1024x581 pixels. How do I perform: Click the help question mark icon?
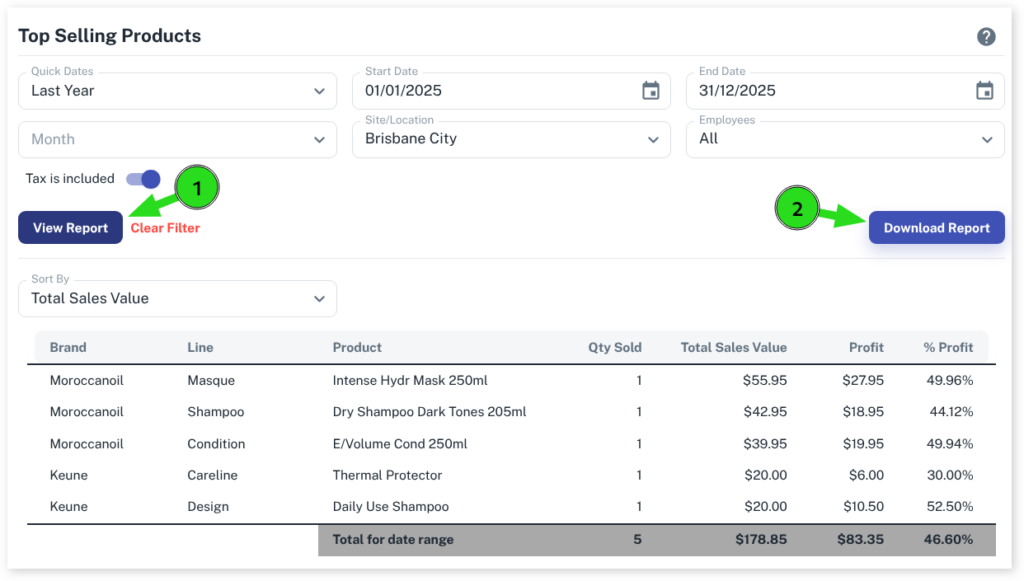986,37
